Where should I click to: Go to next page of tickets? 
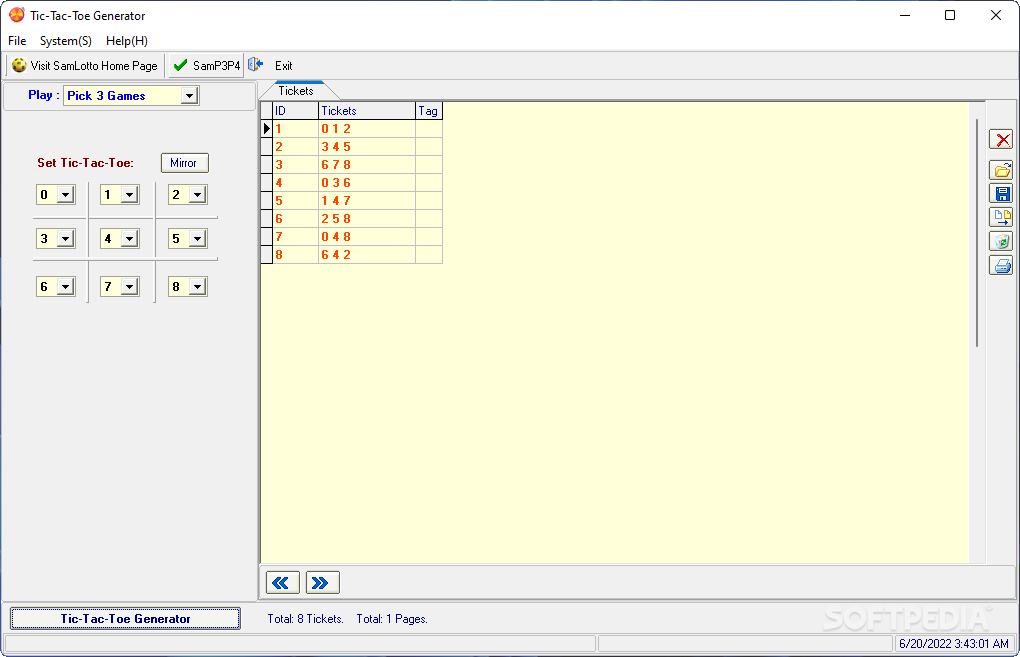click(322, 583)
